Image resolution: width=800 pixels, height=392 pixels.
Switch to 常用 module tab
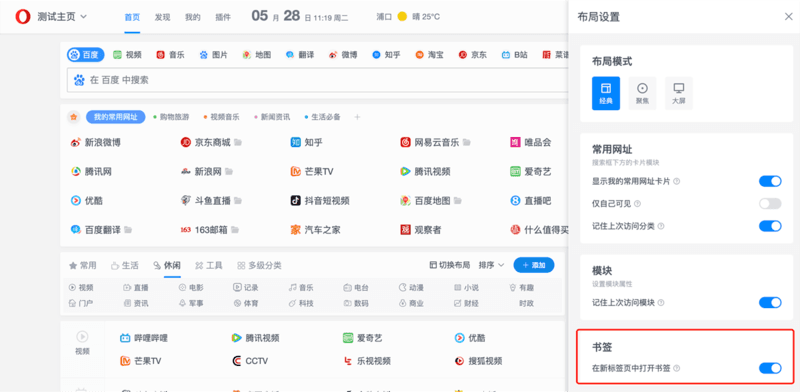[83, 265]
